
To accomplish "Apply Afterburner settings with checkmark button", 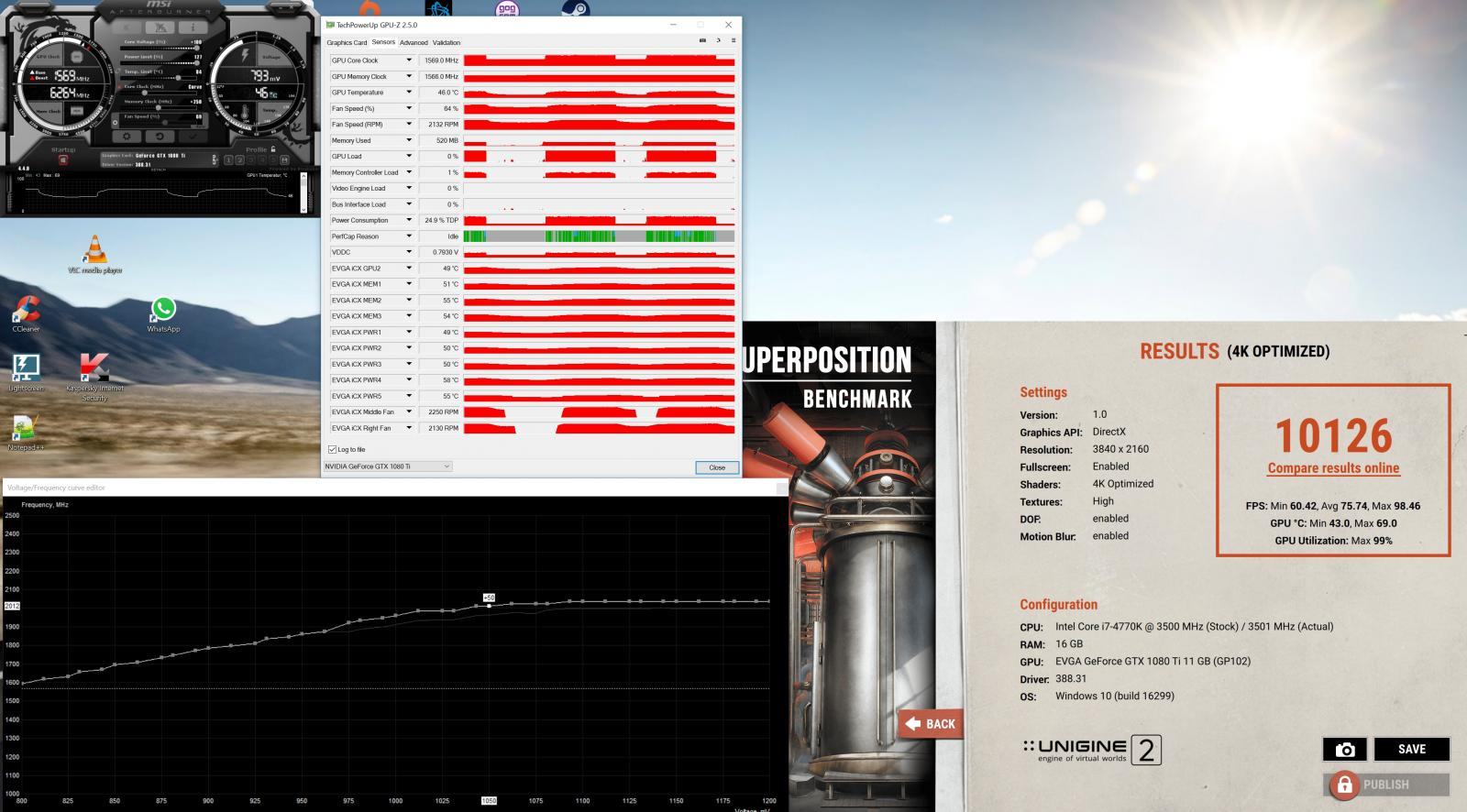I will (193, 137).
